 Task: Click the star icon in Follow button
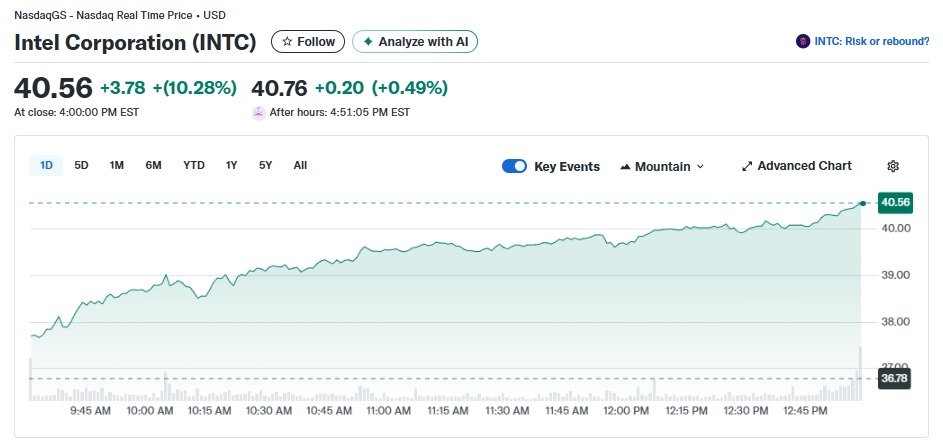[x=287, y=42]
